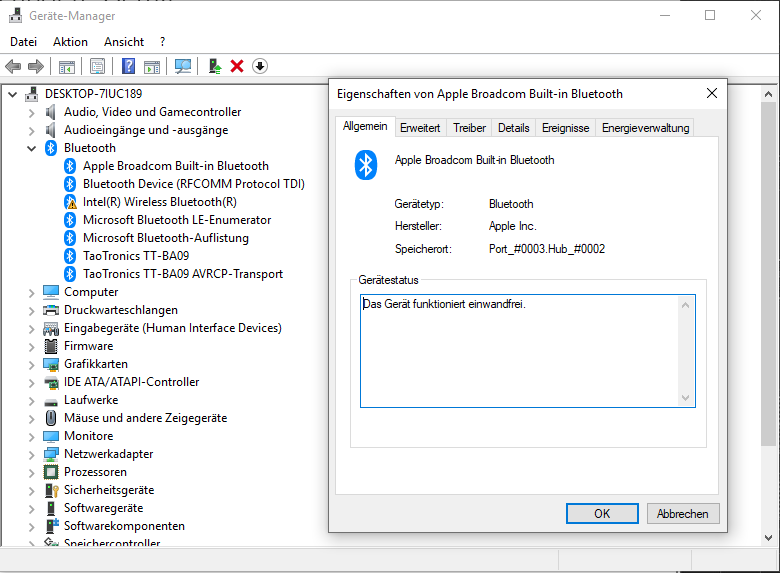780x573 pixels.
Task: Click Abbrechen to cancel dialog
Action: 682,513
